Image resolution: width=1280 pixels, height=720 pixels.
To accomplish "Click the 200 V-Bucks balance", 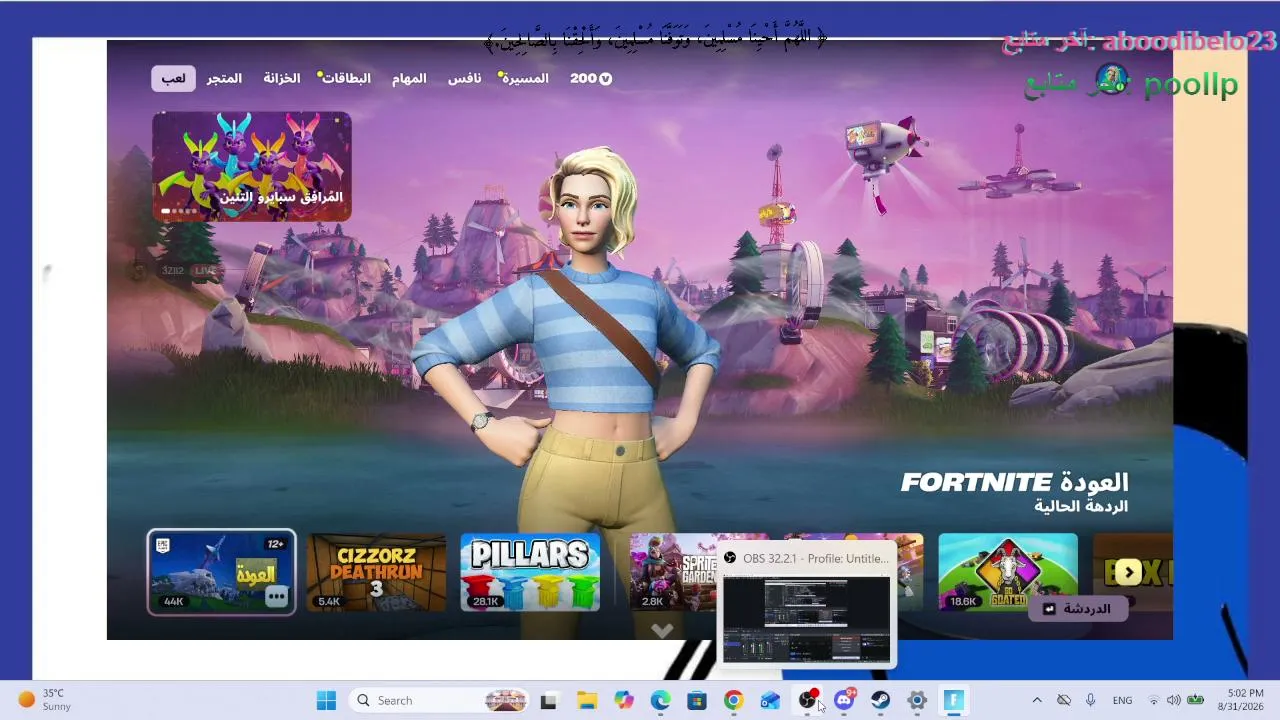I will pos(590,78).
